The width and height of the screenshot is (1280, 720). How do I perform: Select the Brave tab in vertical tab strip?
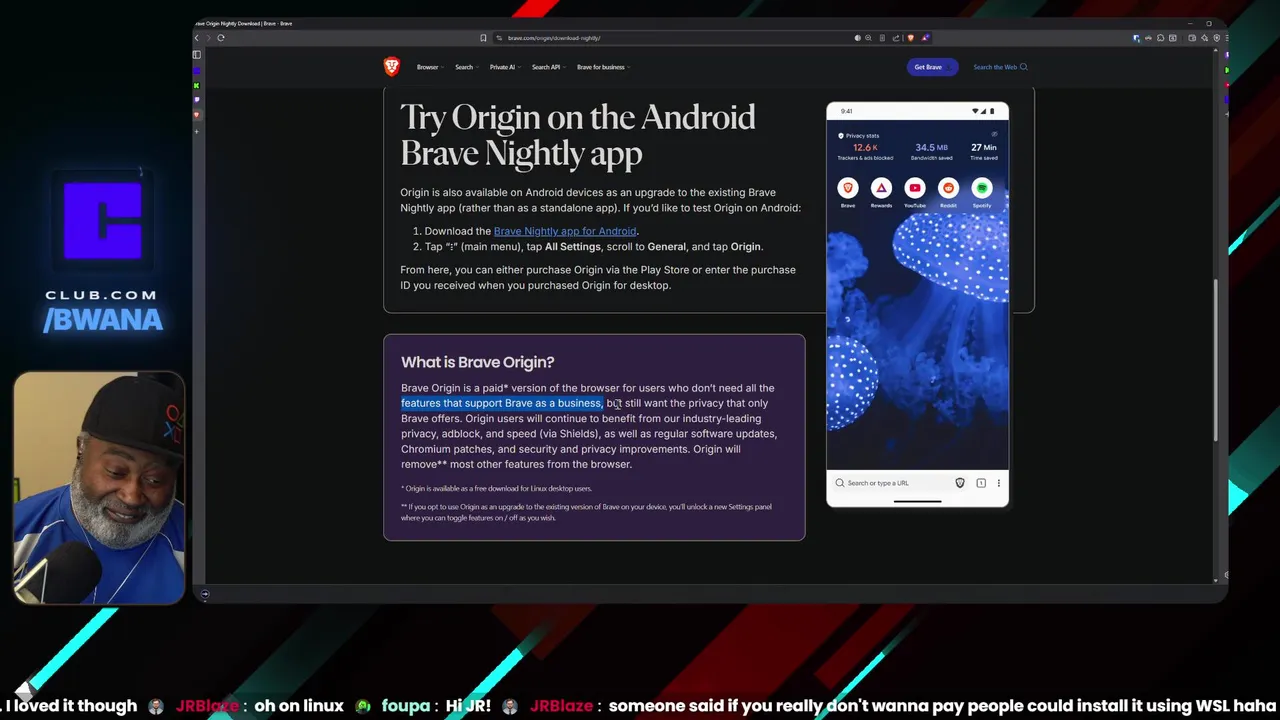197,115
